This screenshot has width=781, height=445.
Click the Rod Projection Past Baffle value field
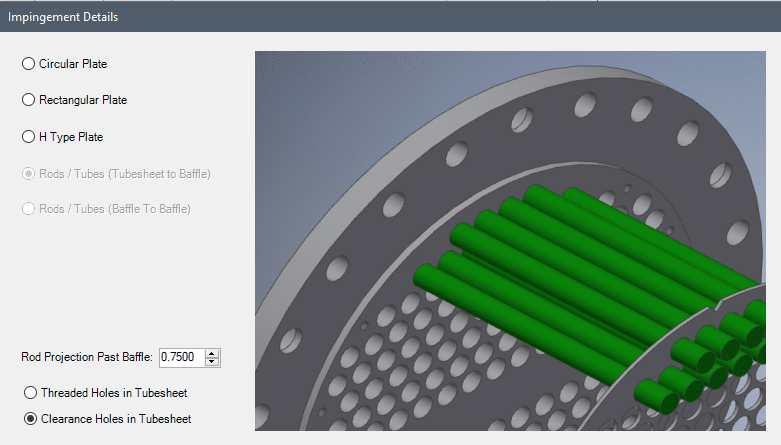181,357
